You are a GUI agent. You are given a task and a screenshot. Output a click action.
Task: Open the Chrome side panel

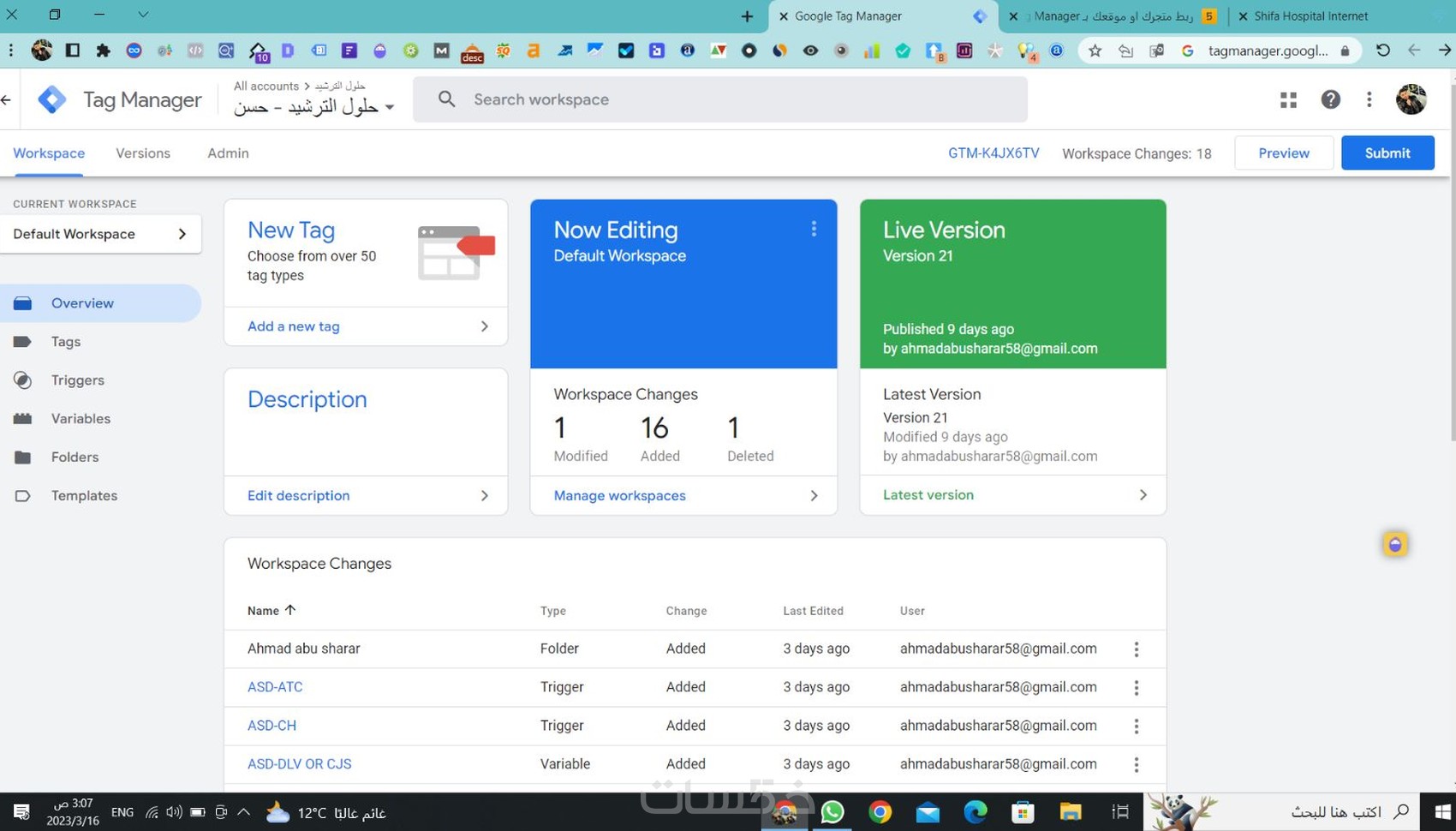click(73, 51)
